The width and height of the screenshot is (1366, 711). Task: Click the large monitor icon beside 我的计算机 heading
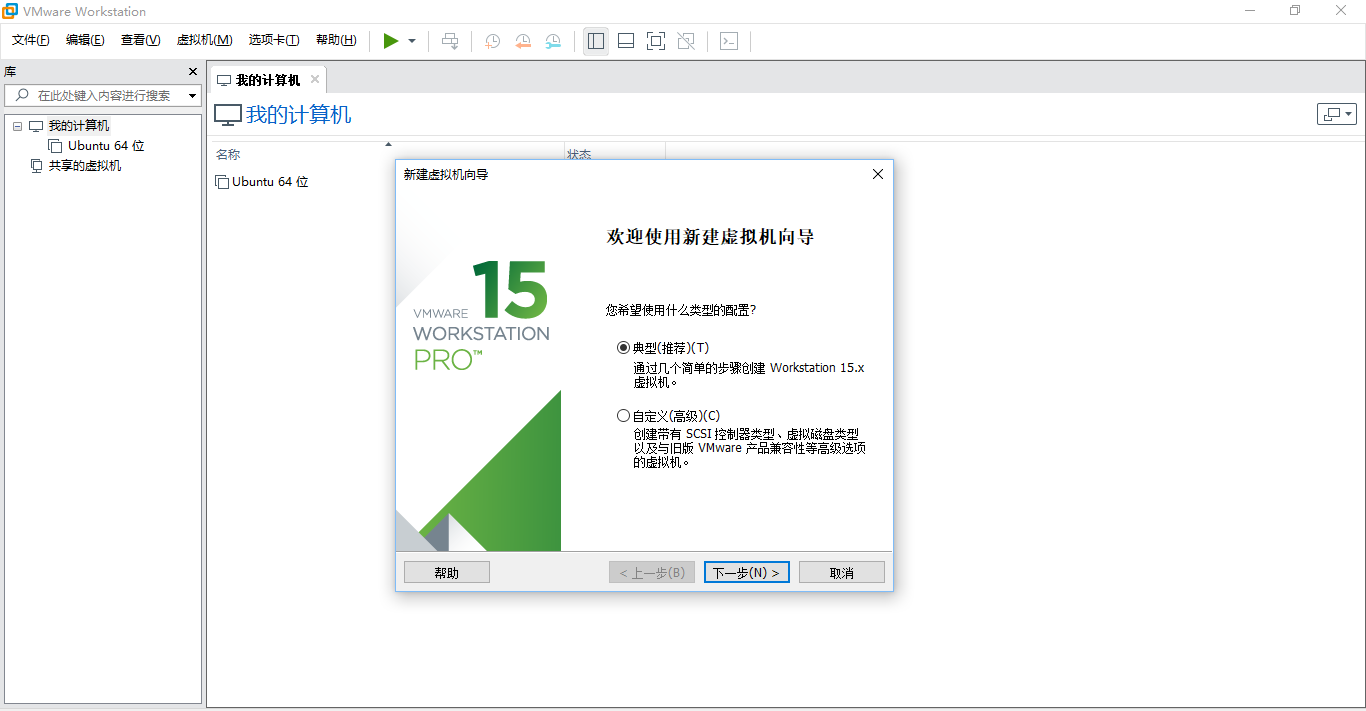pos(228,115)
